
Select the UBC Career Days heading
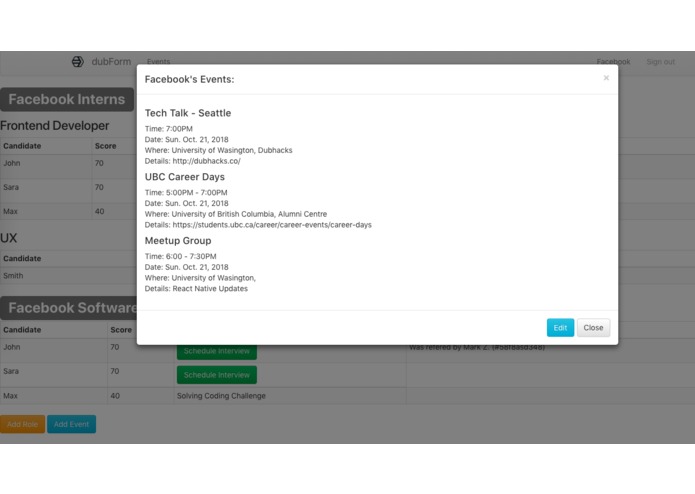point(185,177)
